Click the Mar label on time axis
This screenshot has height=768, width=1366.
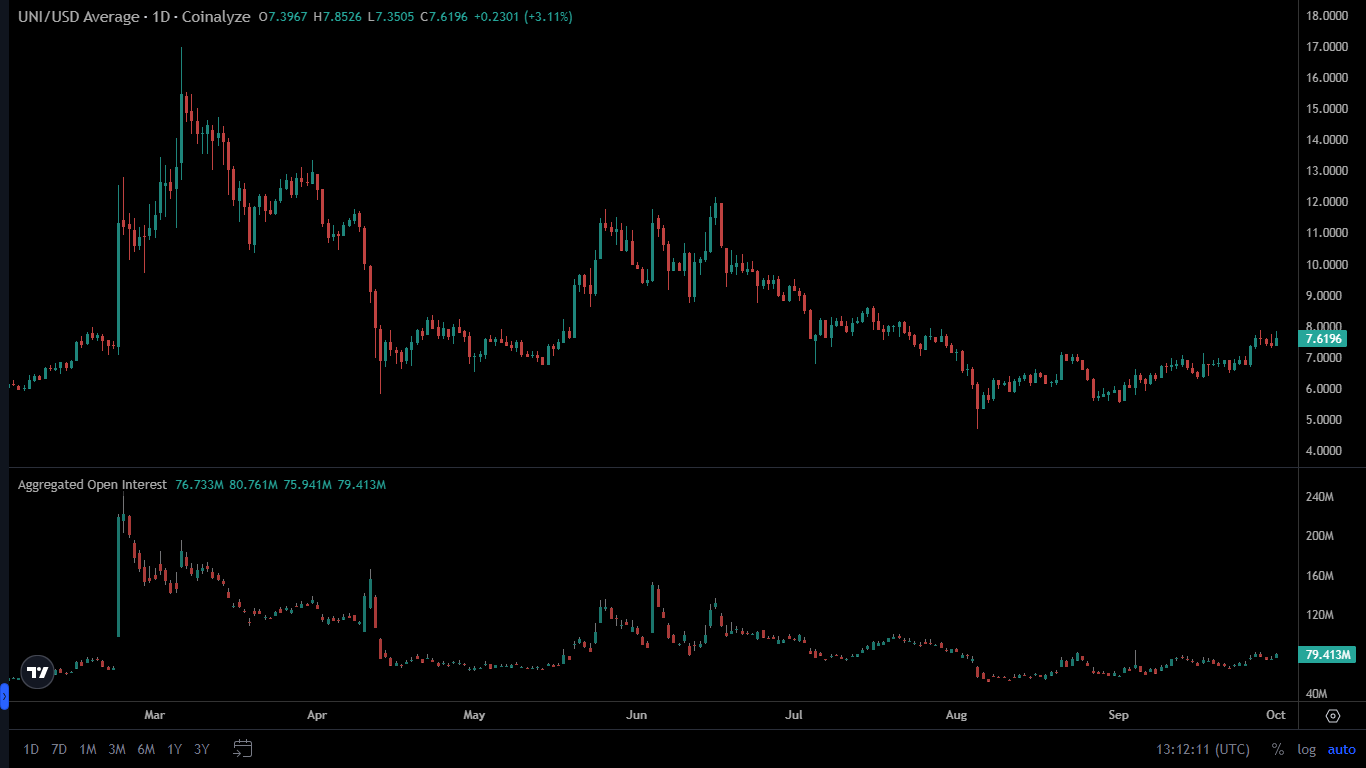[154, 716]
